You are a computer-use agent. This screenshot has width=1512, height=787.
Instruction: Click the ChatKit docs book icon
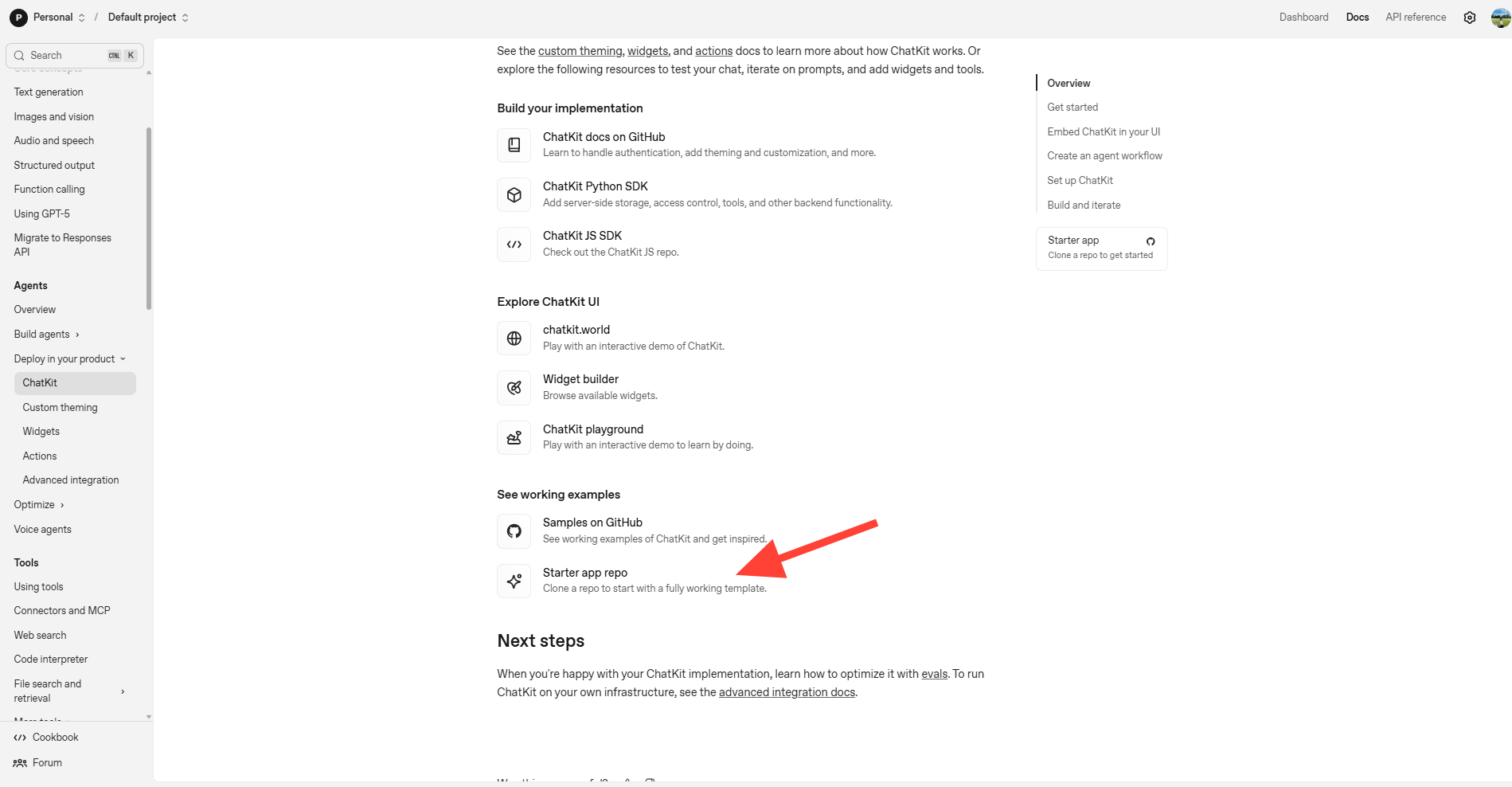(x=514, y=145)
